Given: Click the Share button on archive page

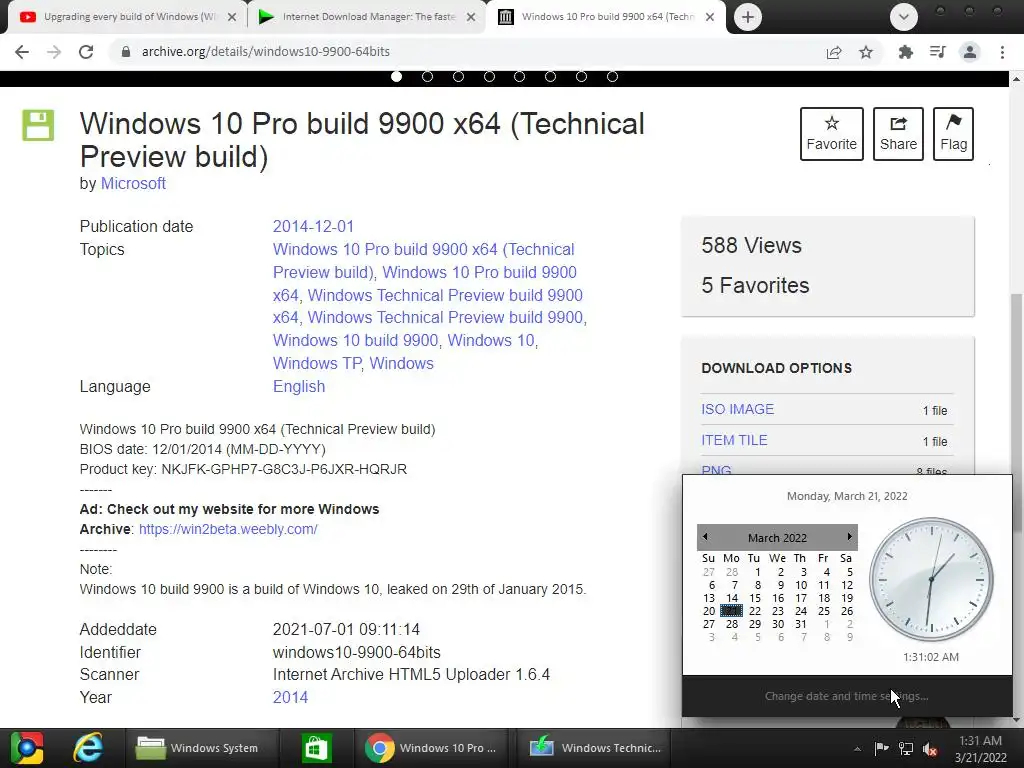Looking at the screenshot, I should (898, 134).
